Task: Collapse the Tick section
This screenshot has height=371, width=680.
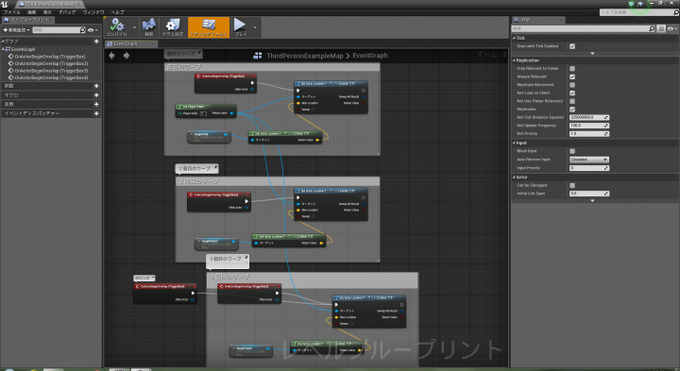Action: [514, 38]
